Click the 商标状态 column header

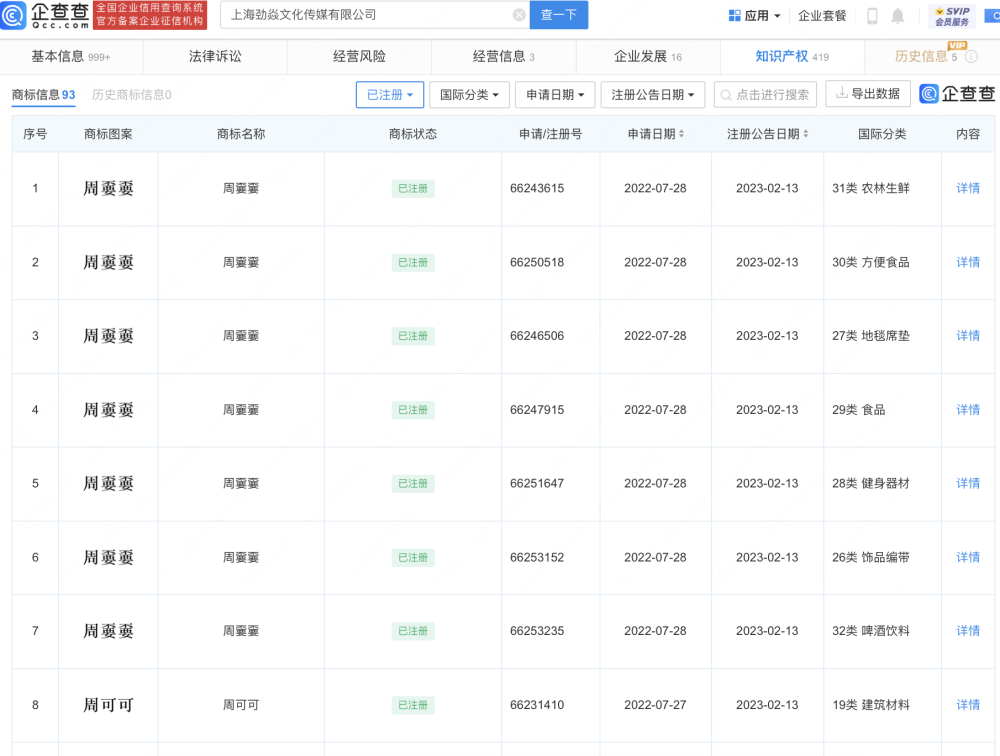click(x=413, y=134)
